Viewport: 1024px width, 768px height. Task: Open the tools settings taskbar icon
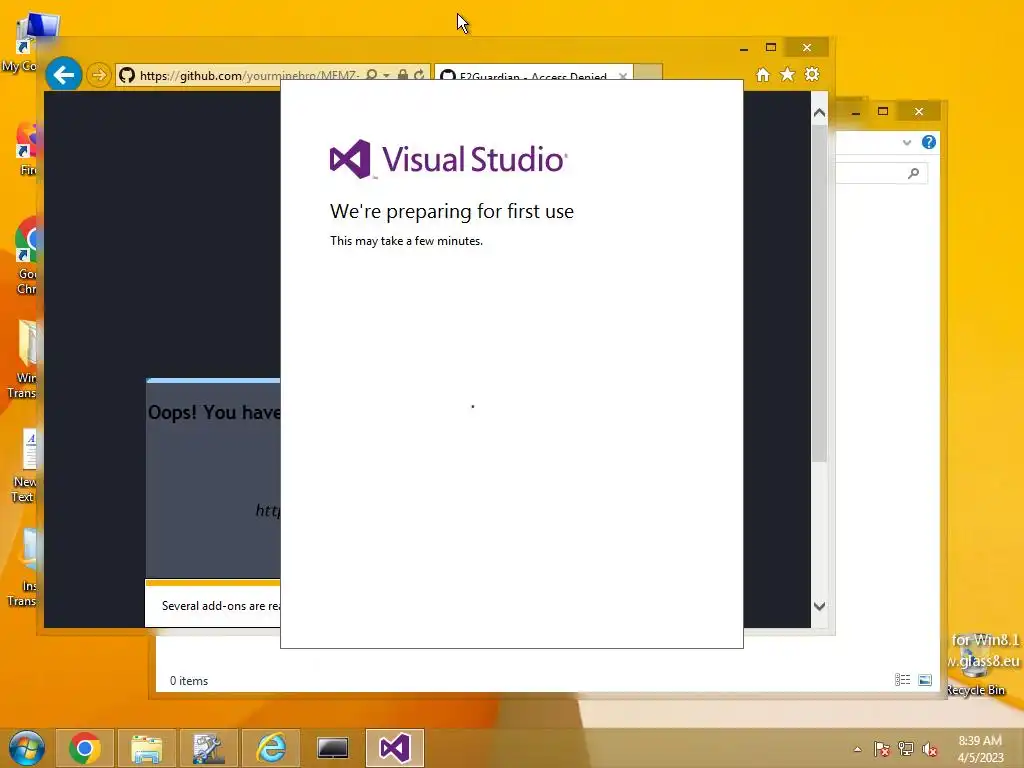(208, 748)
